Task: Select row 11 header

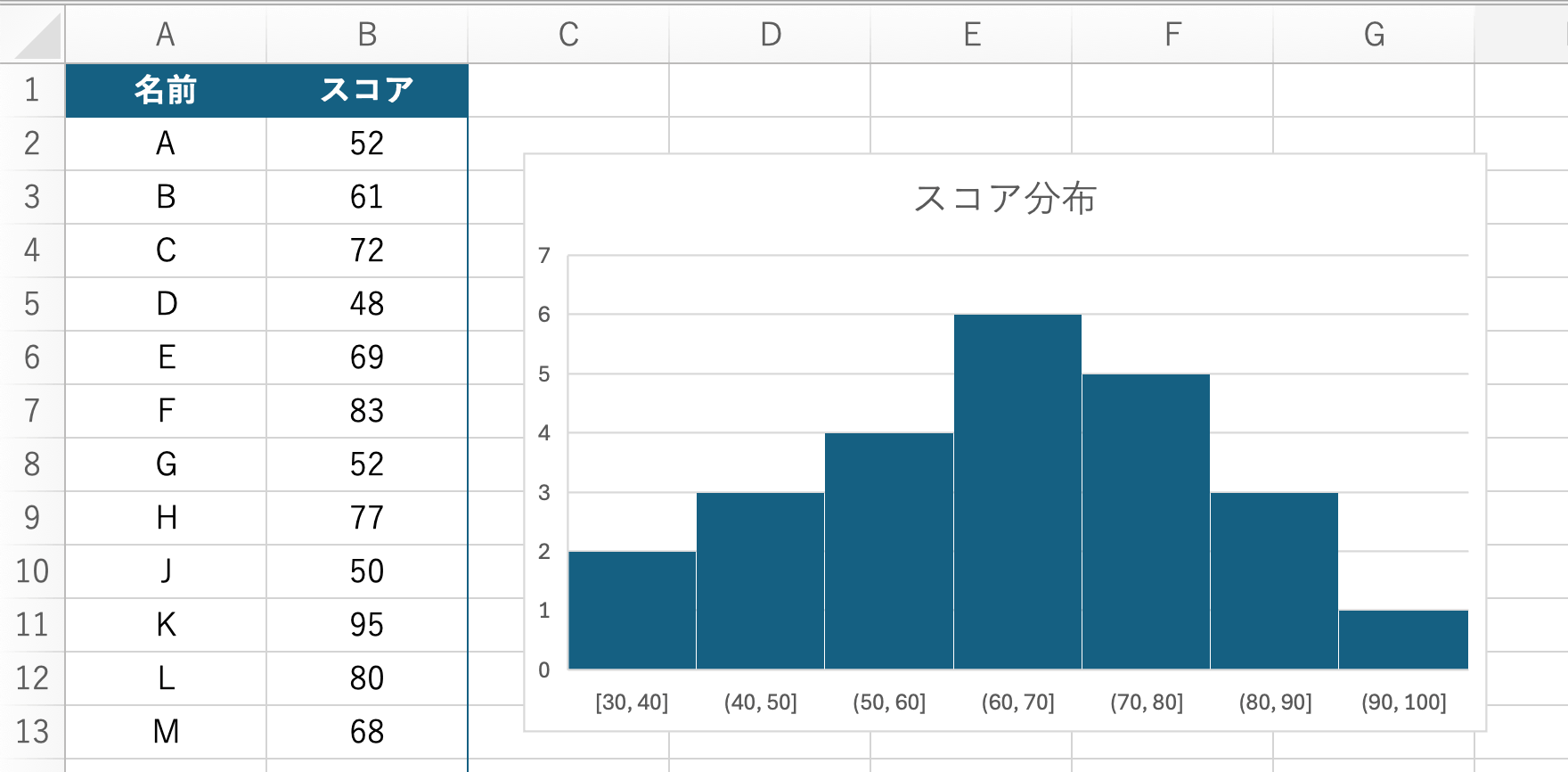Action: click(x=32, y=625)
